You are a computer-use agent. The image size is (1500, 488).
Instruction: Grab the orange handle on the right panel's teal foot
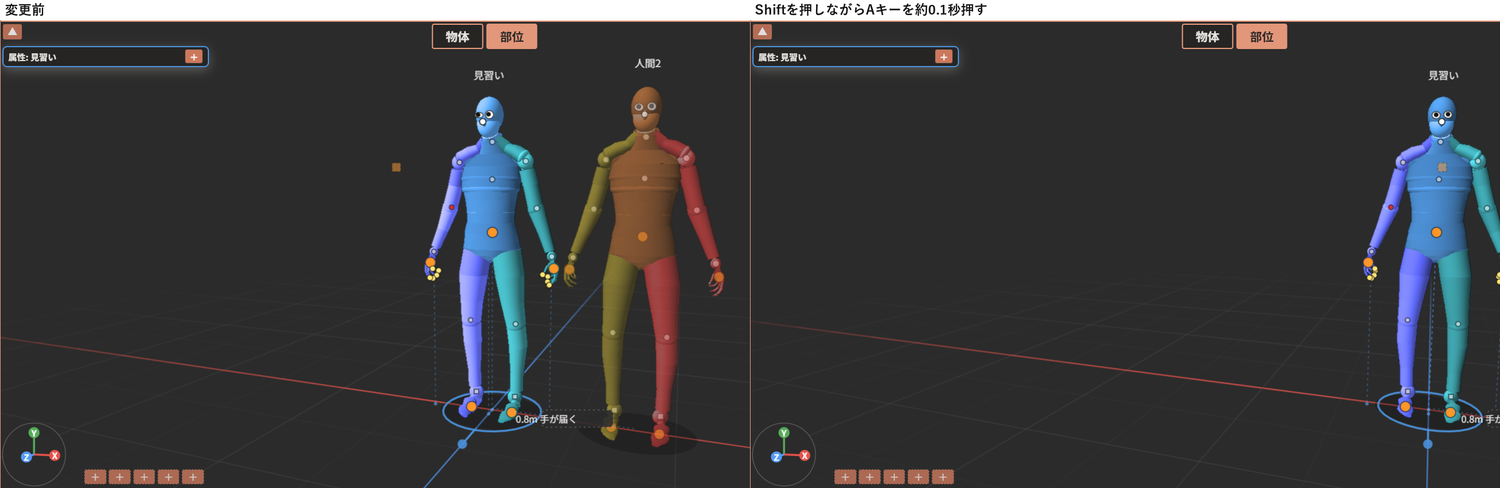point(1448,412)
